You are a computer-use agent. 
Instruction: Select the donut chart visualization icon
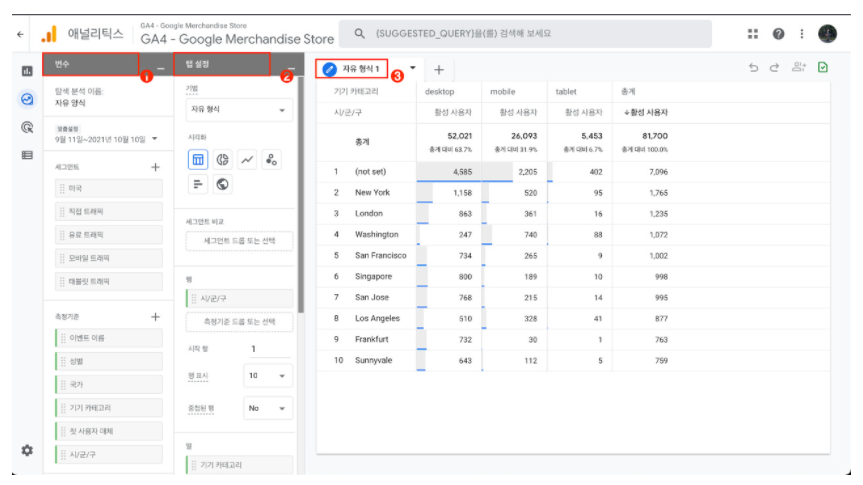tap(222, 160)
